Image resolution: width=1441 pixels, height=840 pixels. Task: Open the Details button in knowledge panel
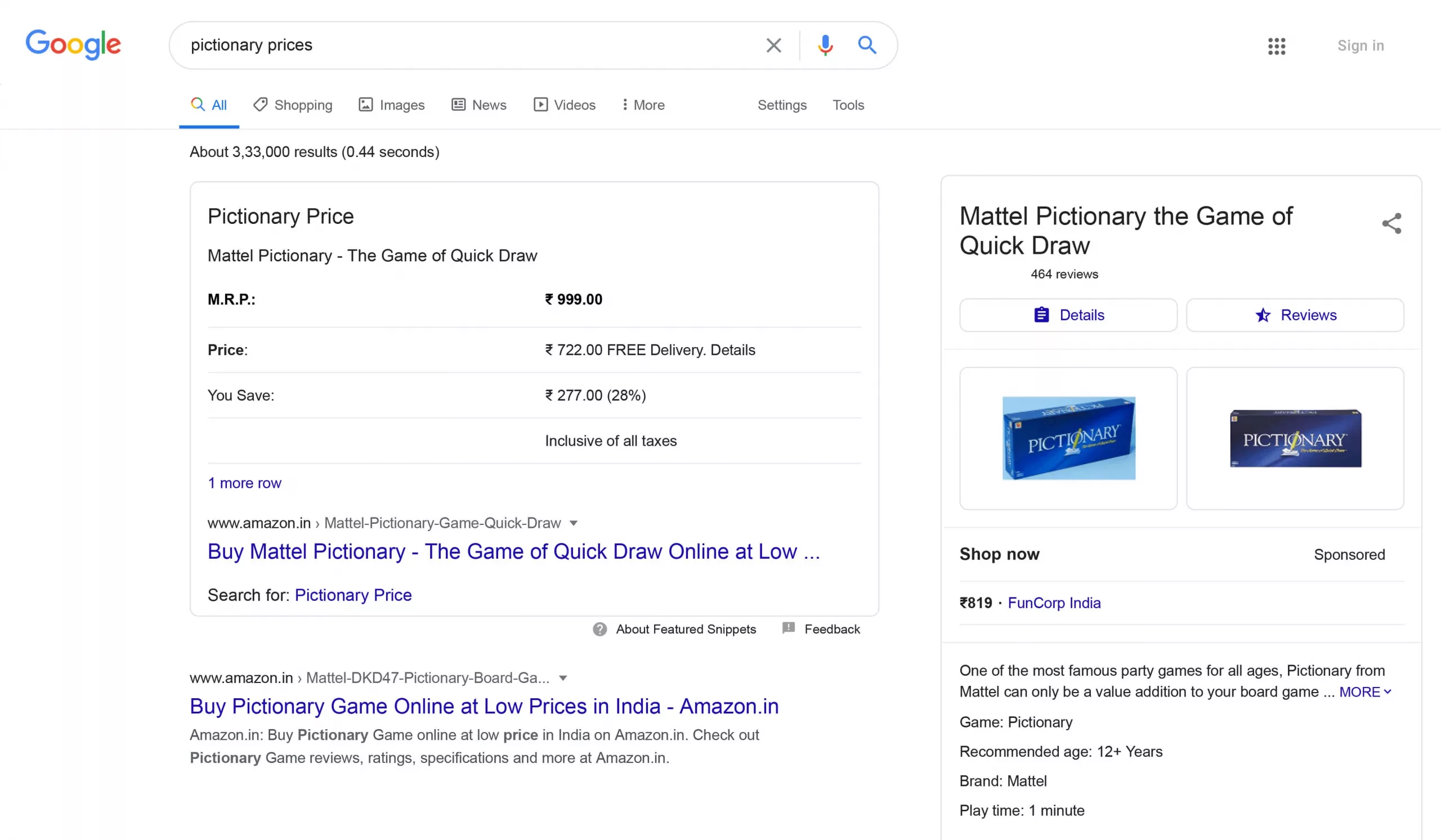coord(1068,315)
